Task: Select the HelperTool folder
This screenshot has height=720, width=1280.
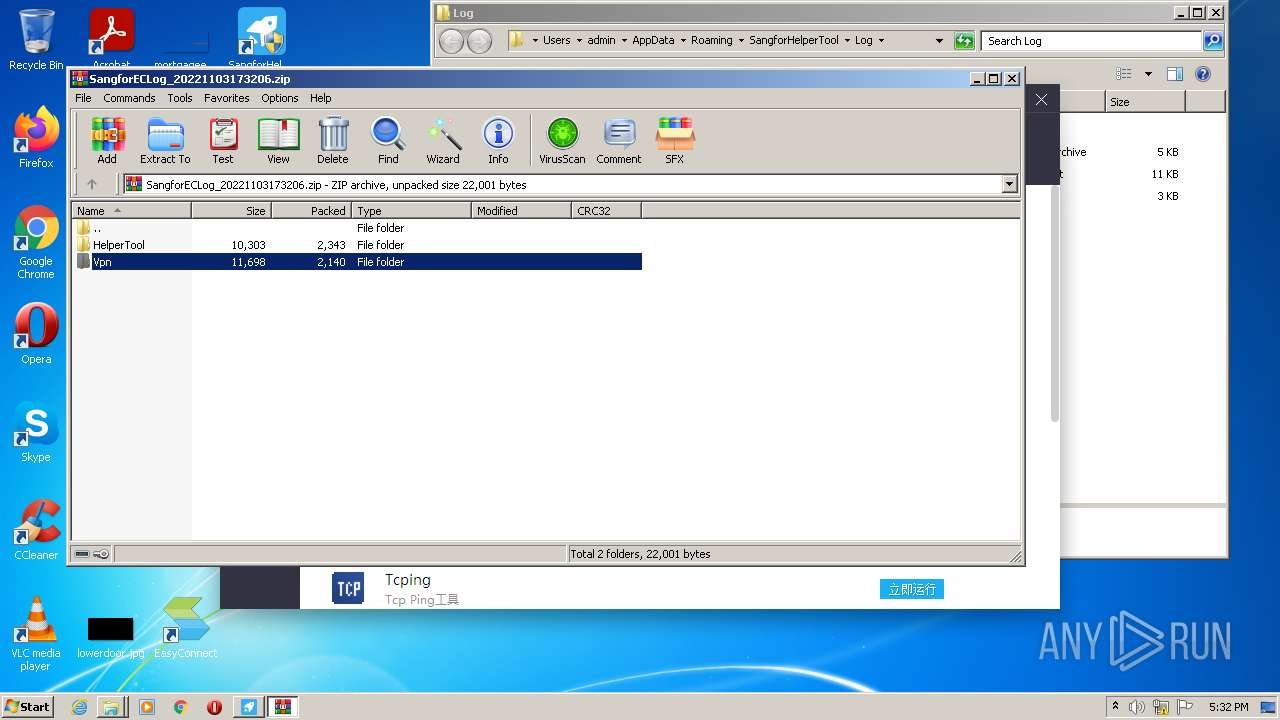Action: 357,245
